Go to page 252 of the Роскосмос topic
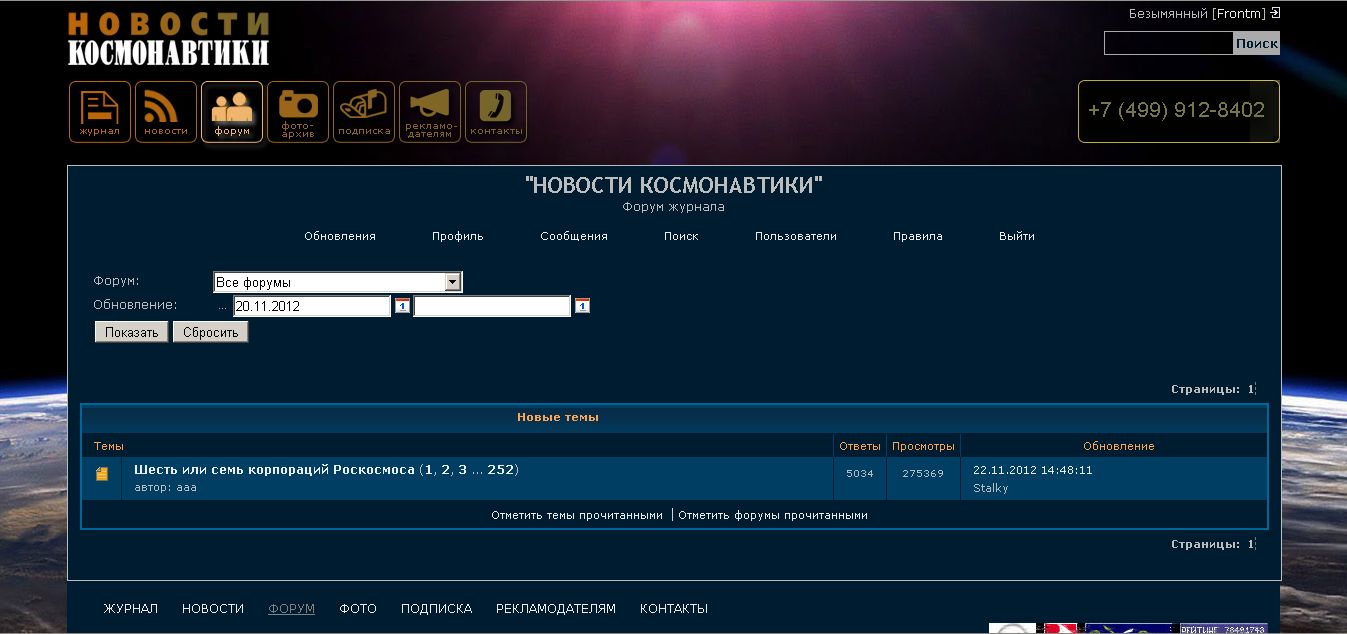Viewport: 1347px width, 634px height. click(500, 469)
